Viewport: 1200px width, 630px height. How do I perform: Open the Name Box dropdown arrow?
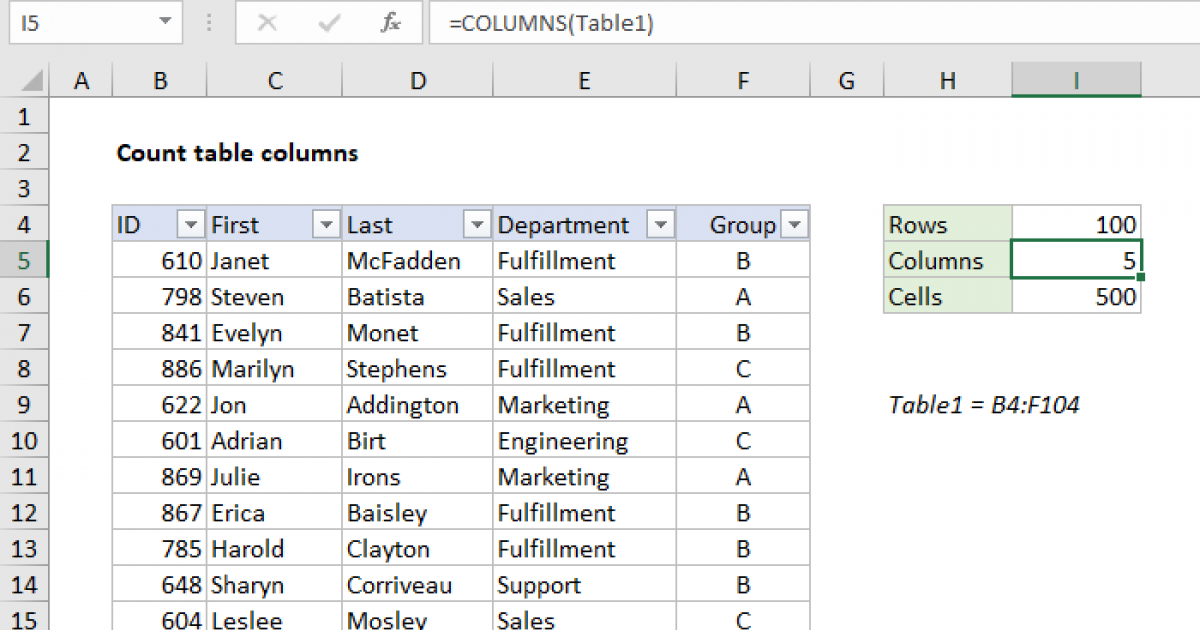click(x=167, y=23)
